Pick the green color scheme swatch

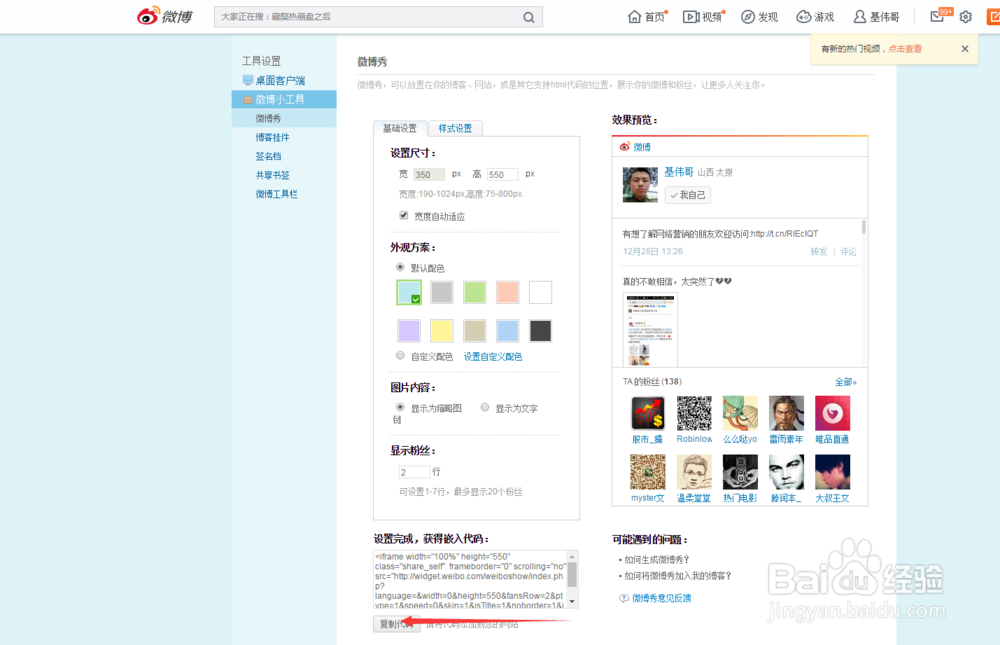(474, 292)
